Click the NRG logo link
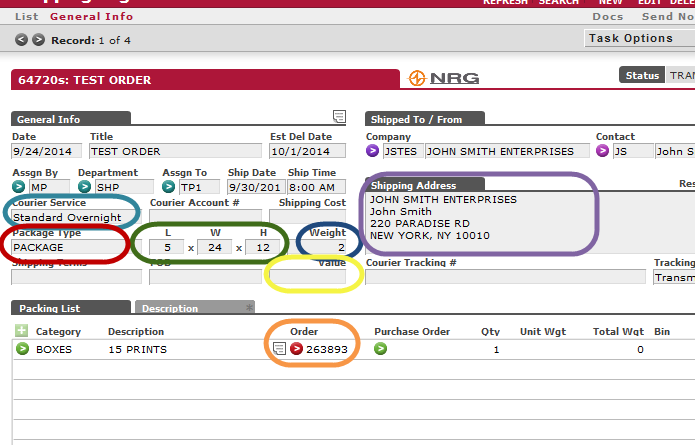Screen dimensions: 695x445 [x=444, y=78]
